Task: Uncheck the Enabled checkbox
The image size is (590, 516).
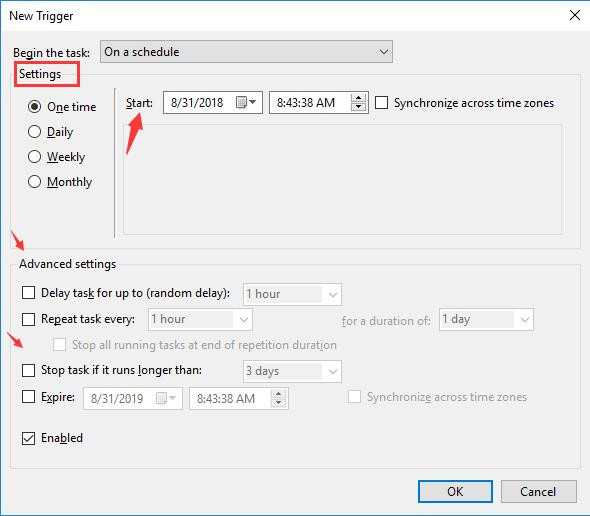Action: tap(28, 438)
